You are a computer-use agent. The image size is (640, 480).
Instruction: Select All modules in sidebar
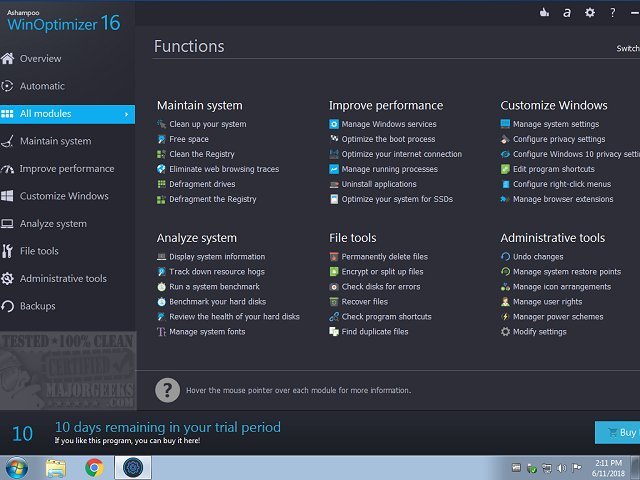pos(67,114)
